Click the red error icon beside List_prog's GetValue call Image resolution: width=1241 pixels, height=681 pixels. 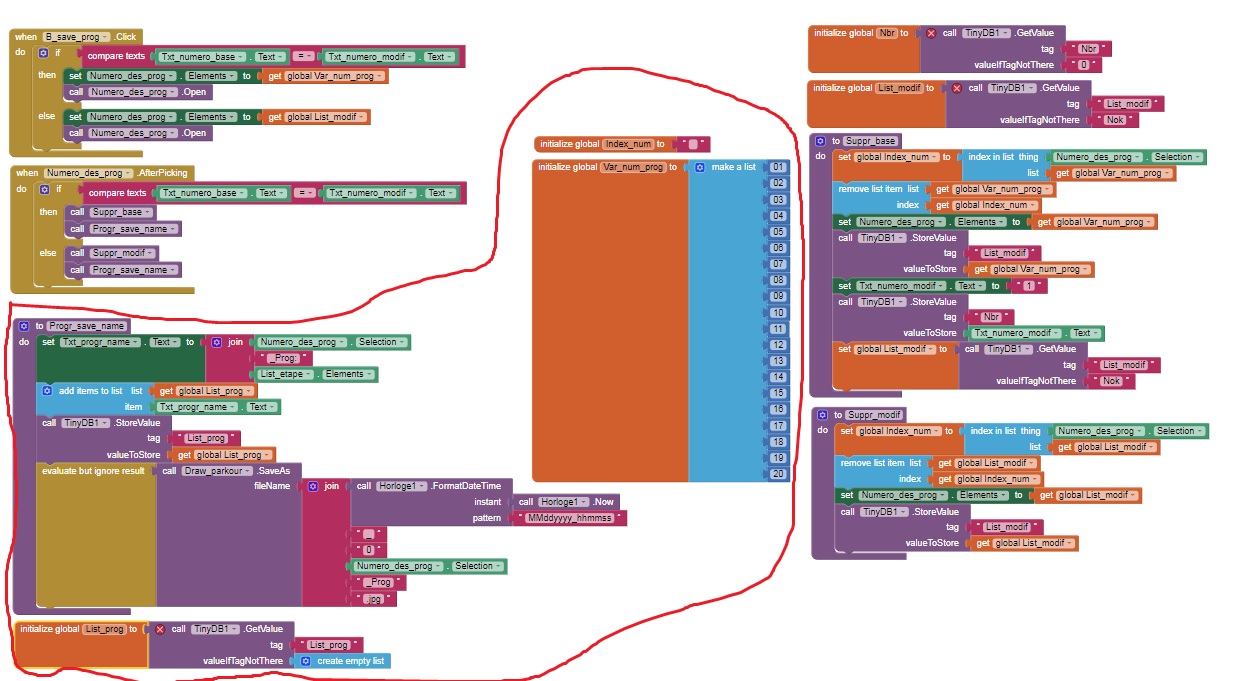click(160, 628)
